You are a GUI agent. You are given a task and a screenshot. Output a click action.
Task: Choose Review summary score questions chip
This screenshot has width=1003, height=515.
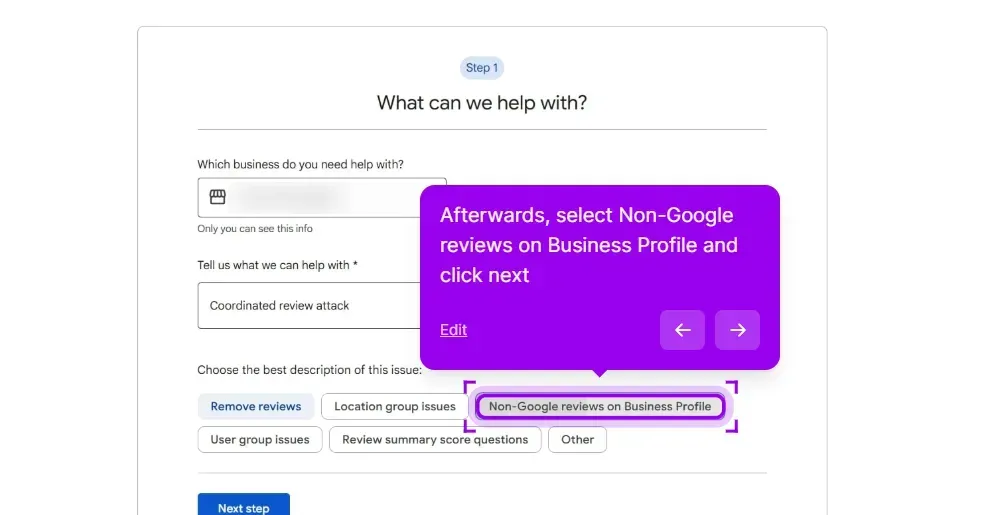[435, 440]
